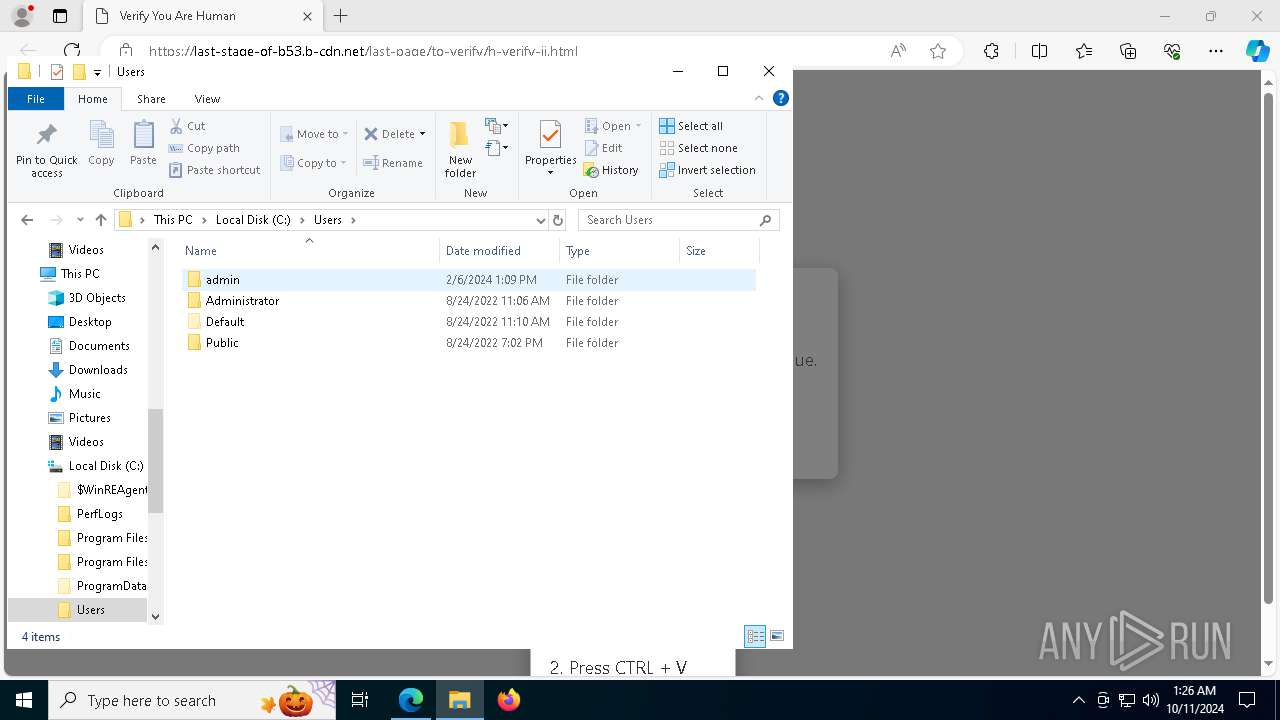This screenshot has height=720, width=1280.
Task: Switch to the Home ribbon tab
Action: click(x=93, y=99)
